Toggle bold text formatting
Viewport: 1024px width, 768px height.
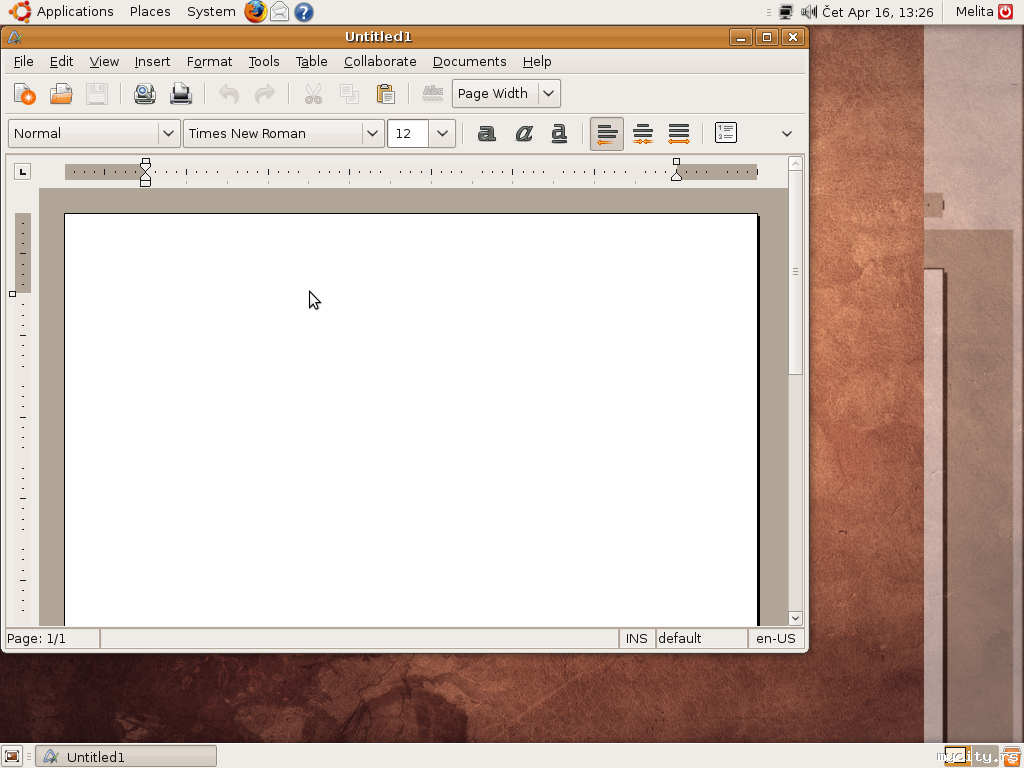coord(487,133)
